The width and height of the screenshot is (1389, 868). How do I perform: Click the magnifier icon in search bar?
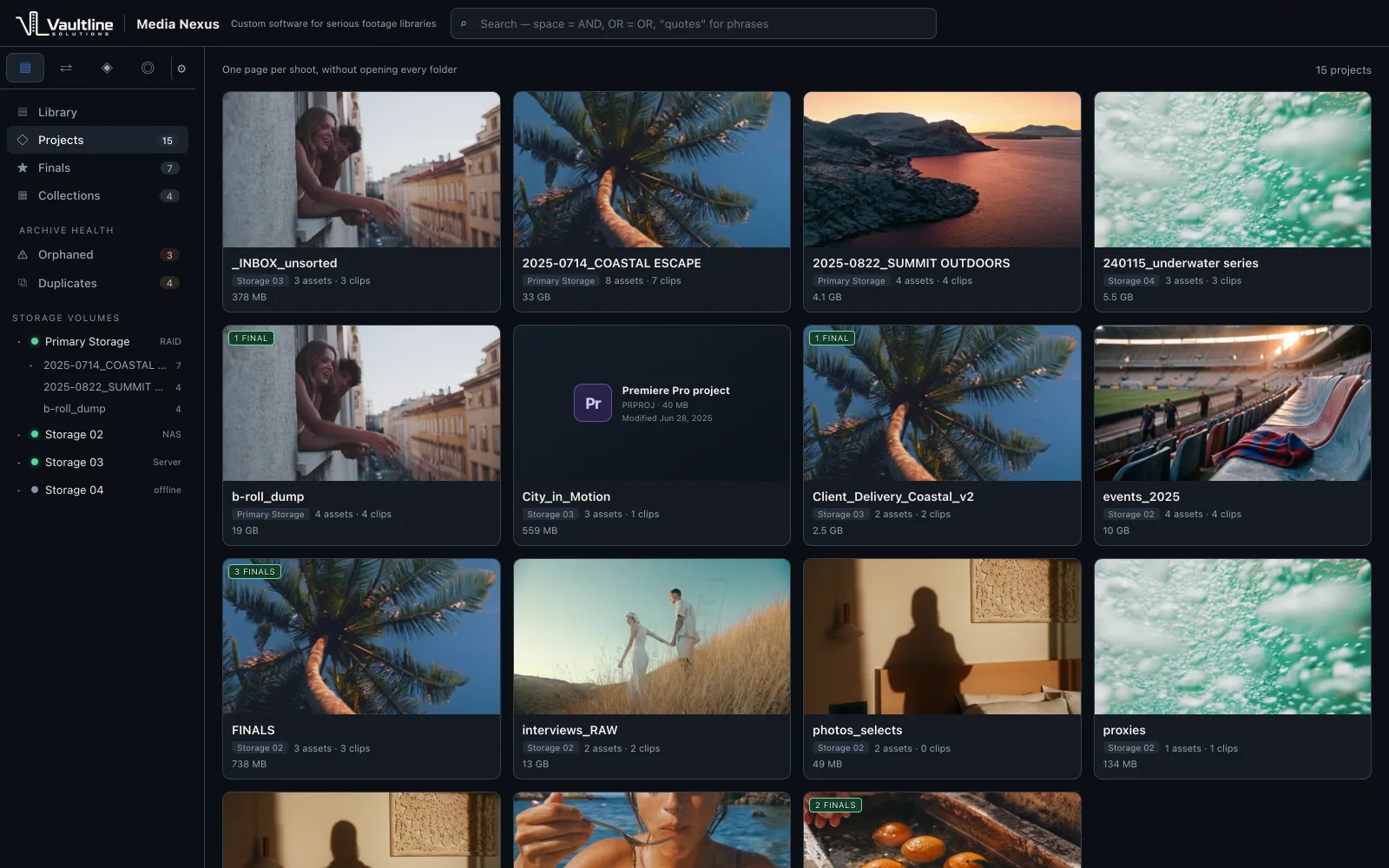(464, 24)
